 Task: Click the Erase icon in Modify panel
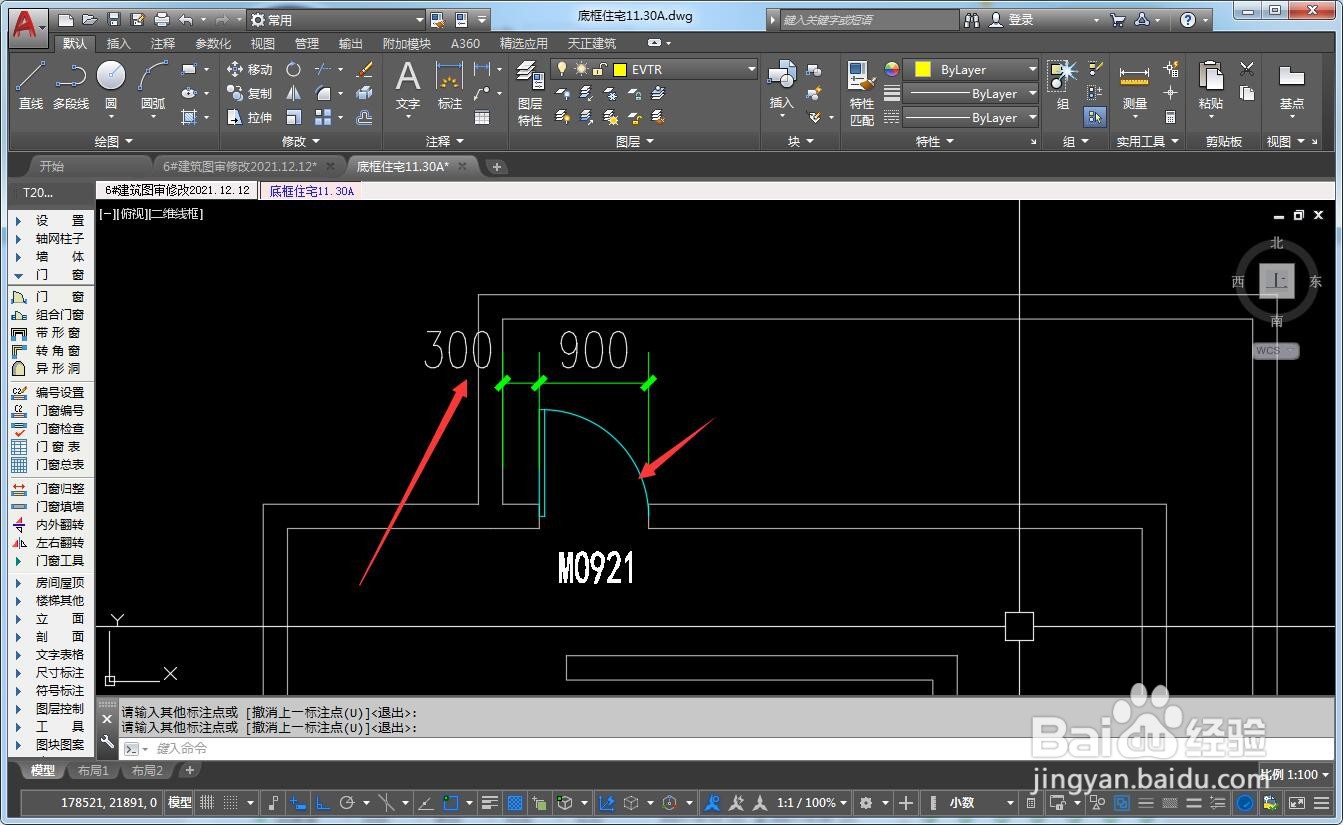(x=364, y=69)
